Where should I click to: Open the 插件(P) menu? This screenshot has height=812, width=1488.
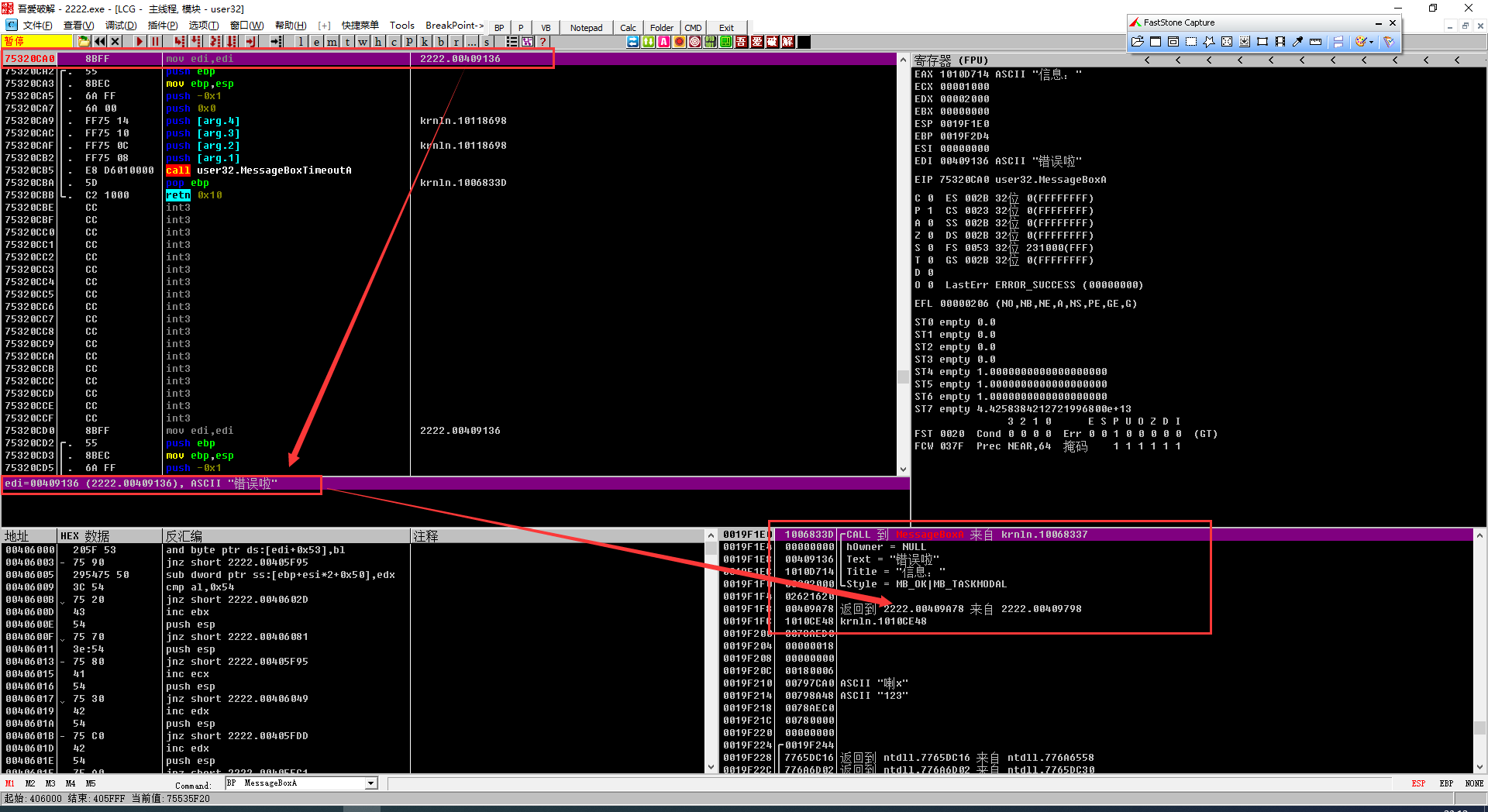162,26
